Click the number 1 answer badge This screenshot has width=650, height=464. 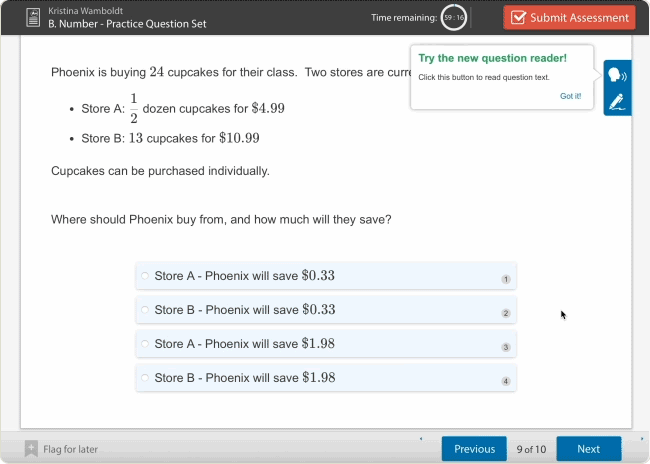coord(506,280)
